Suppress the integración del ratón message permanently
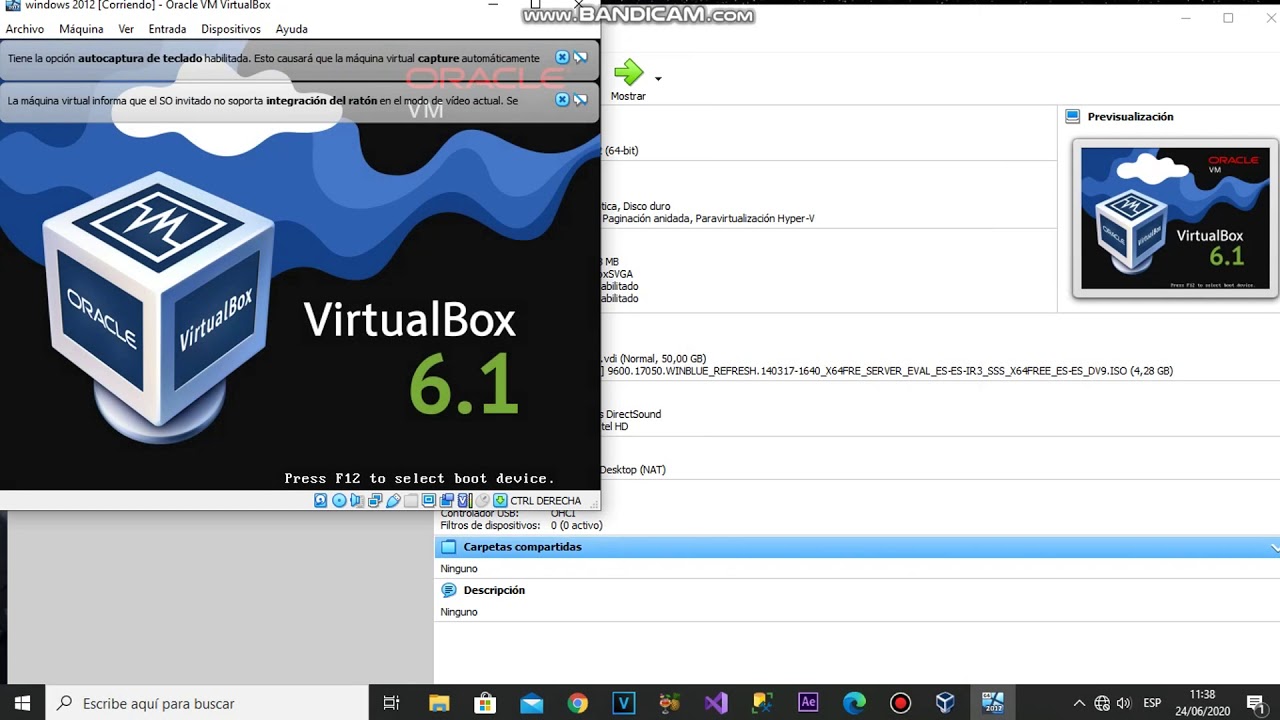 pos(580,100)
